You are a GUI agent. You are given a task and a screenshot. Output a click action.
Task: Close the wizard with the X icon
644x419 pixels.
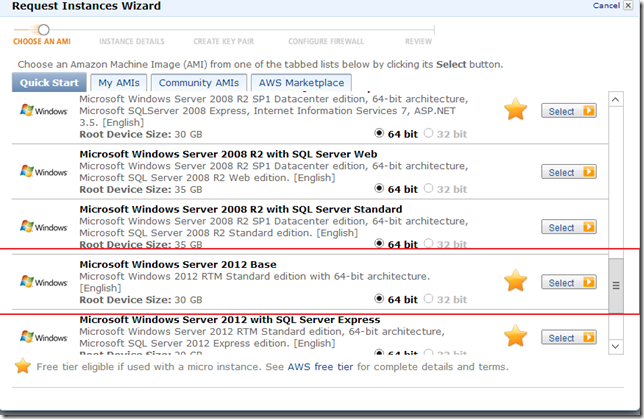pos(628,5)
